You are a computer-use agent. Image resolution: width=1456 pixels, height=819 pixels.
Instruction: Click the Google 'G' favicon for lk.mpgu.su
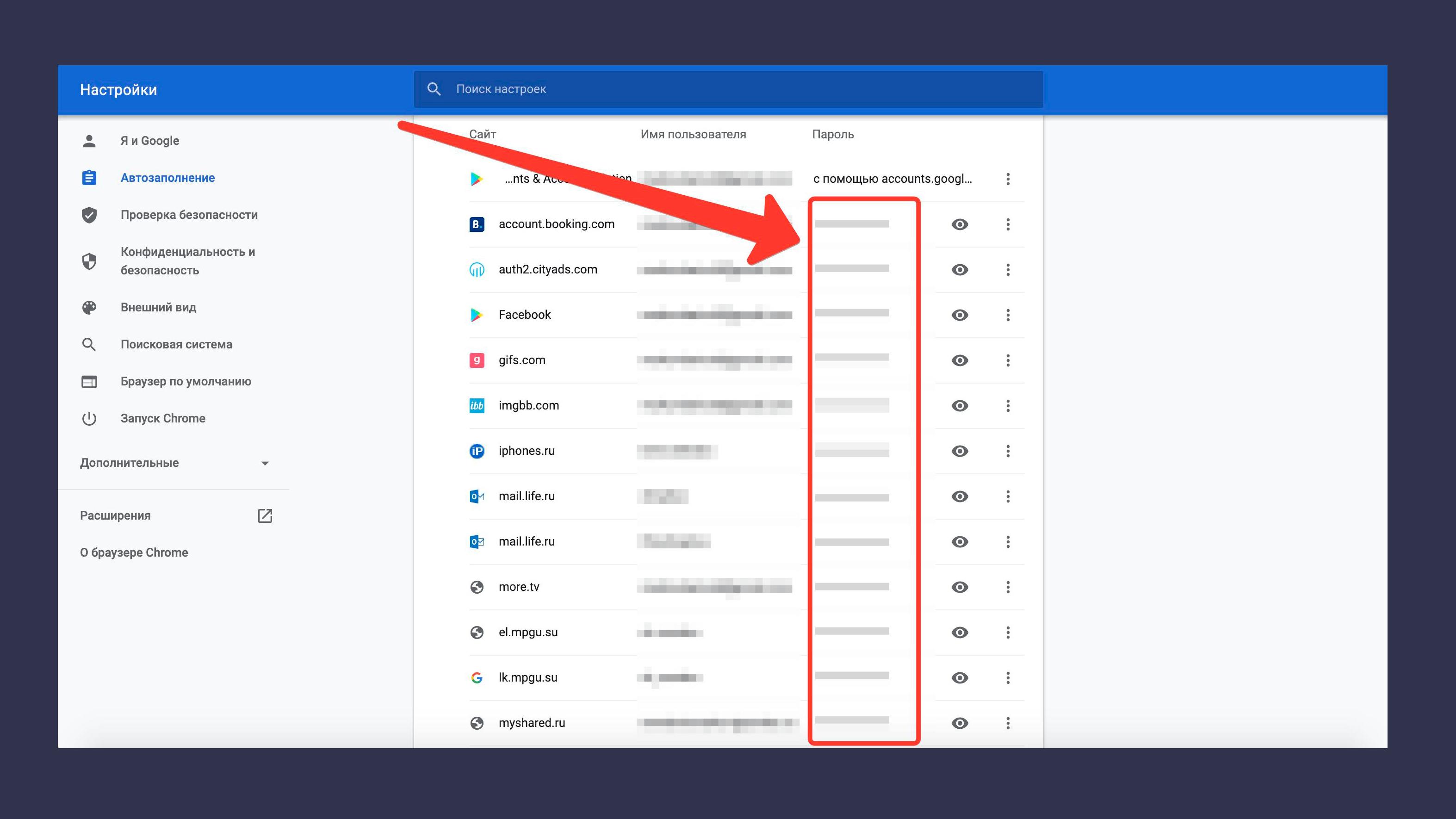coord(477,677)
